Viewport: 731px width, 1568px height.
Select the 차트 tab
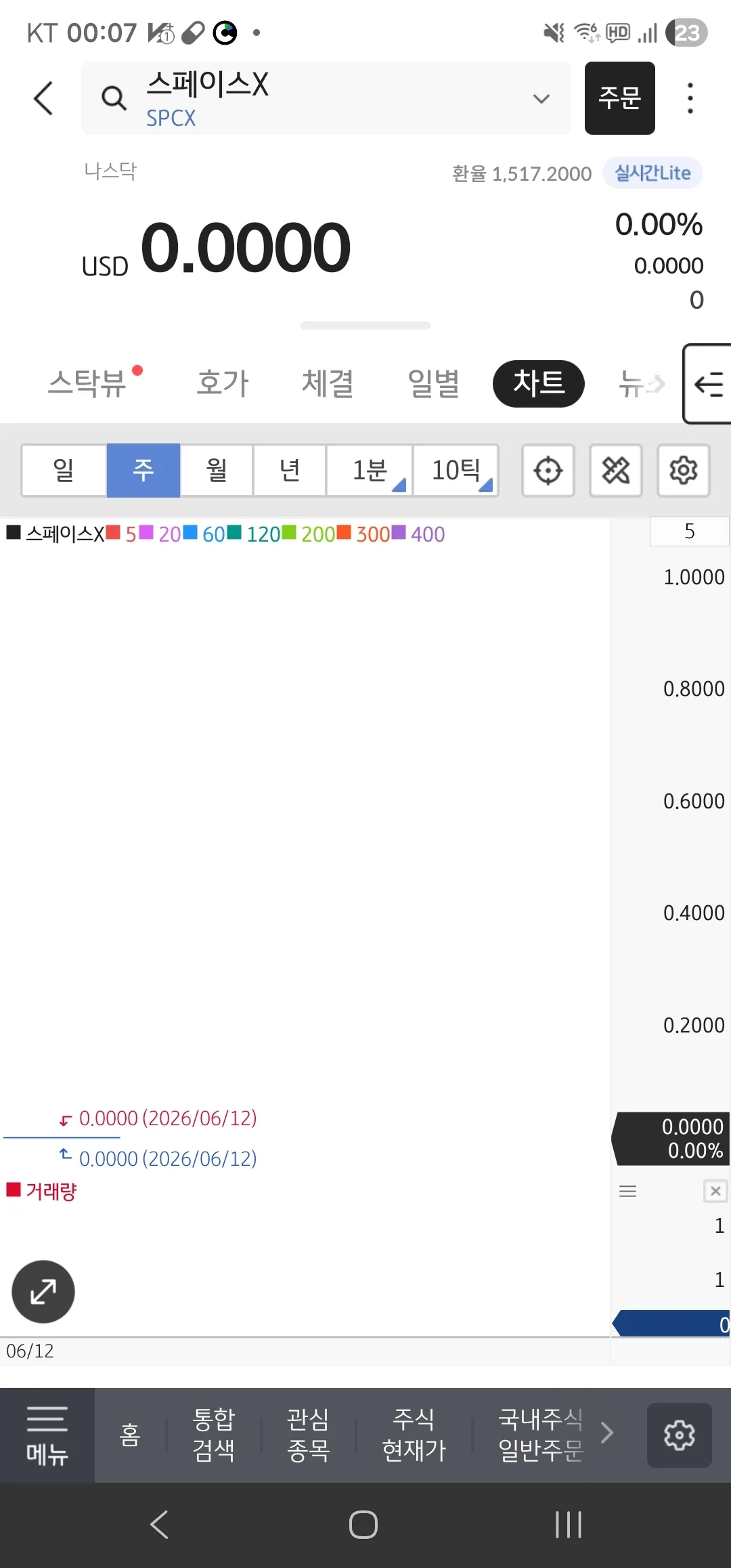tap(539, 383)
